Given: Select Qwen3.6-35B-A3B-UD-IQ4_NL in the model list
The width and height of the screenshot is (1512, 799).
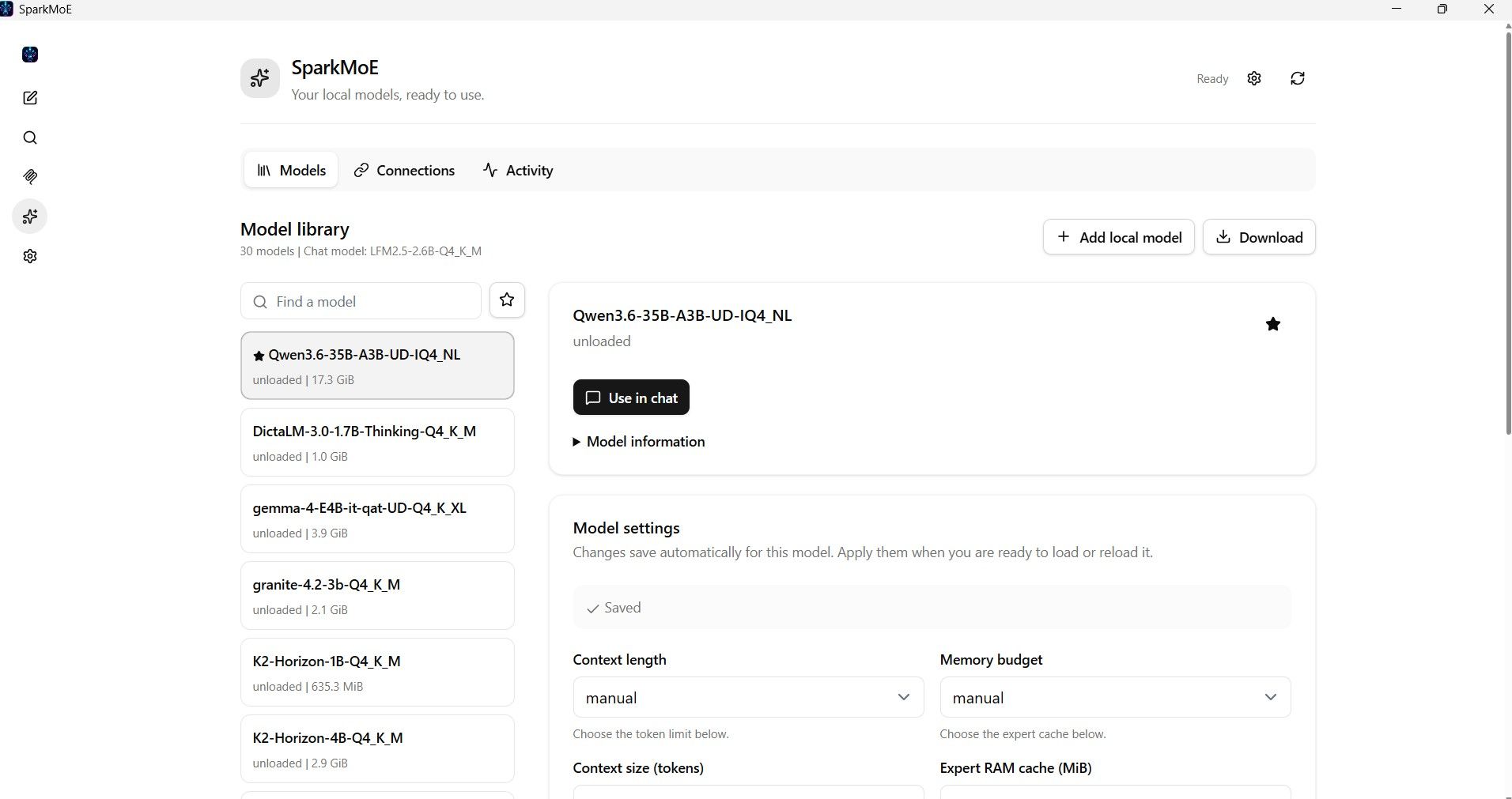Looking at the screenshot, I should click(377, 366).
